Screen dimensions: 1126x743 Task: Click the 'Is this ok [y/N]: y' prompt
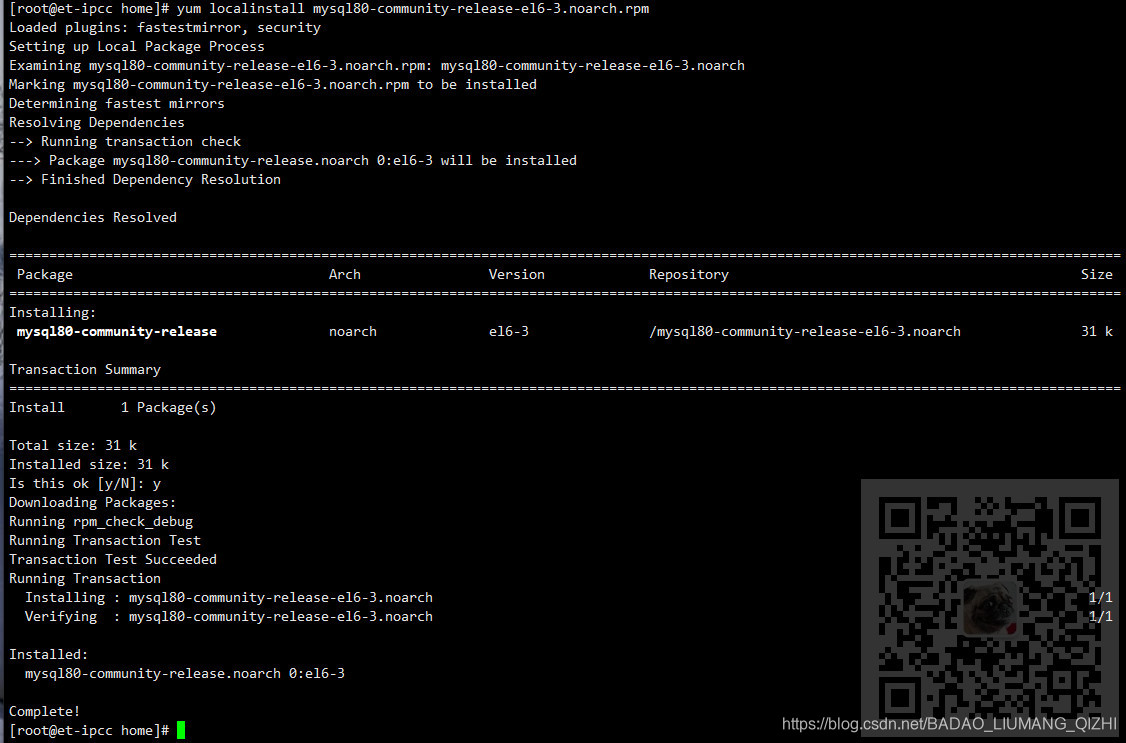(x=85, y=483)
